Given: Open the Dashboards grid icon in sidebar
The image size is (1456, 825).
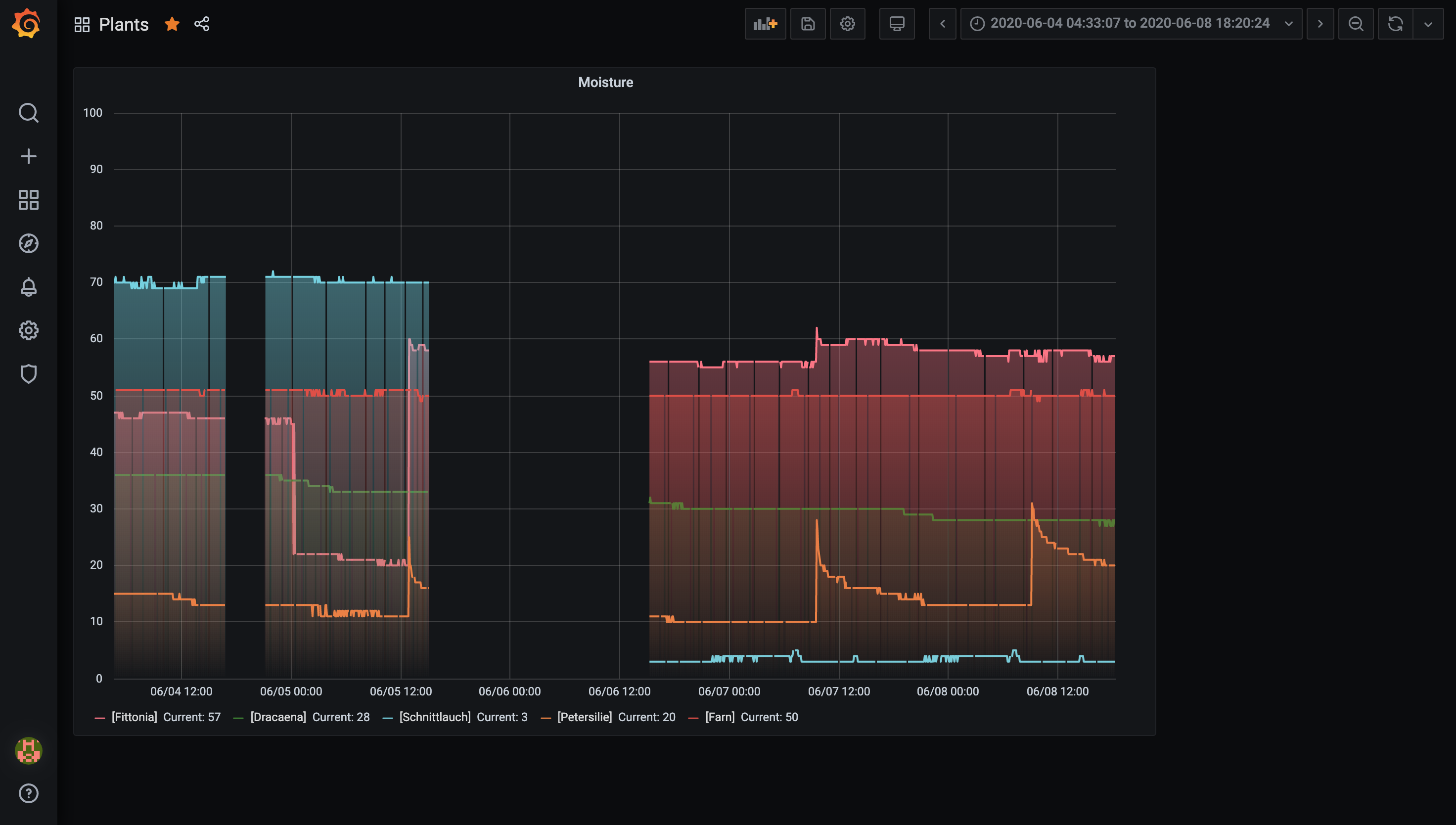Looking at the screenshot, I should (x=28, y=200).
